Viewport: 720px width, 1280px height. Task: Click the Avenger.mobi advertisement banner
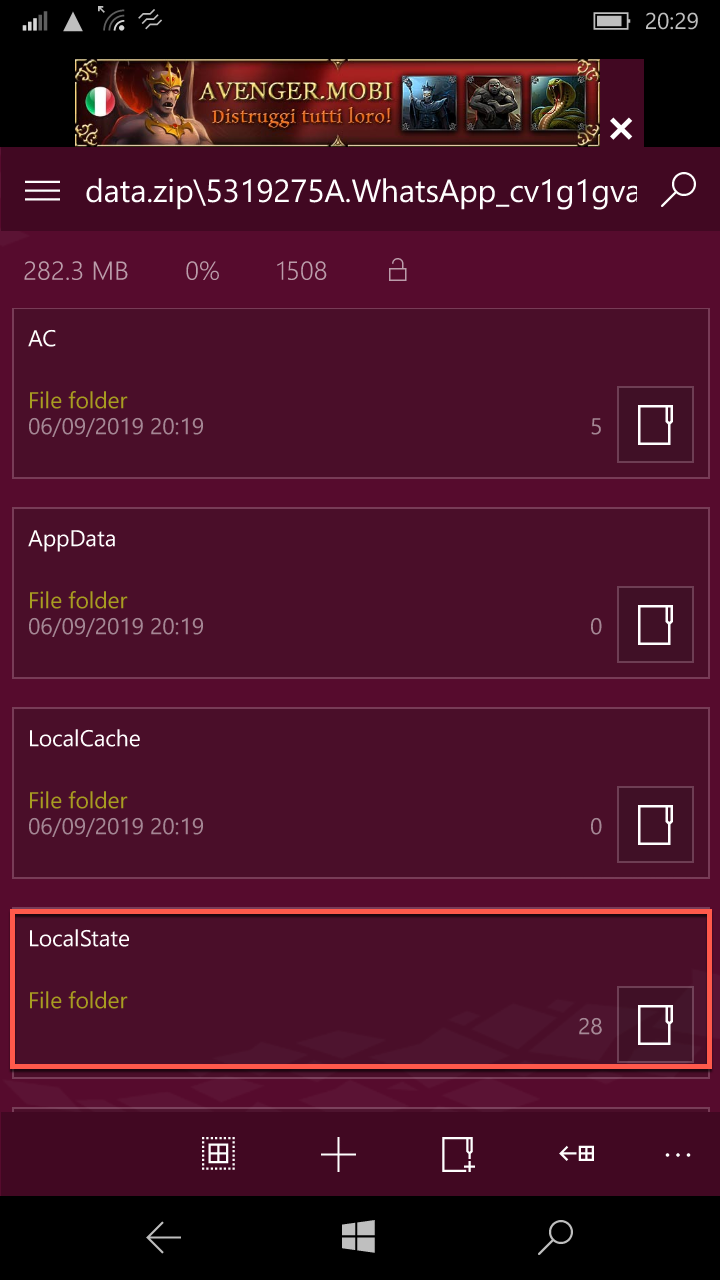[x=338, y=102]
